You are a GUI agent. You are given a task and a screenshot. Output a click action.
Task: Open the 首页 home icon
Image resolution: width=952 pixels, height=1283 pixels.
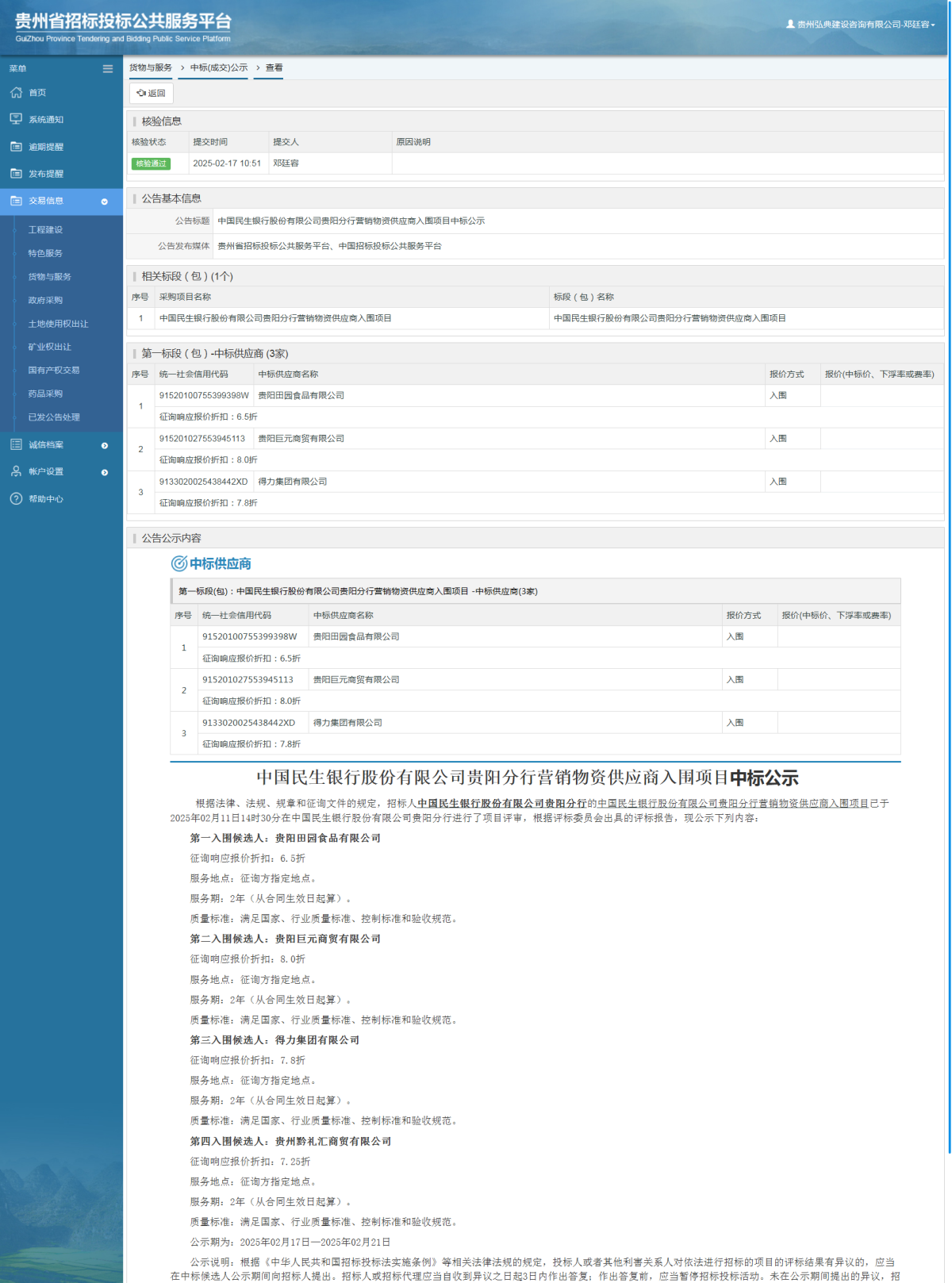(16, 93)
